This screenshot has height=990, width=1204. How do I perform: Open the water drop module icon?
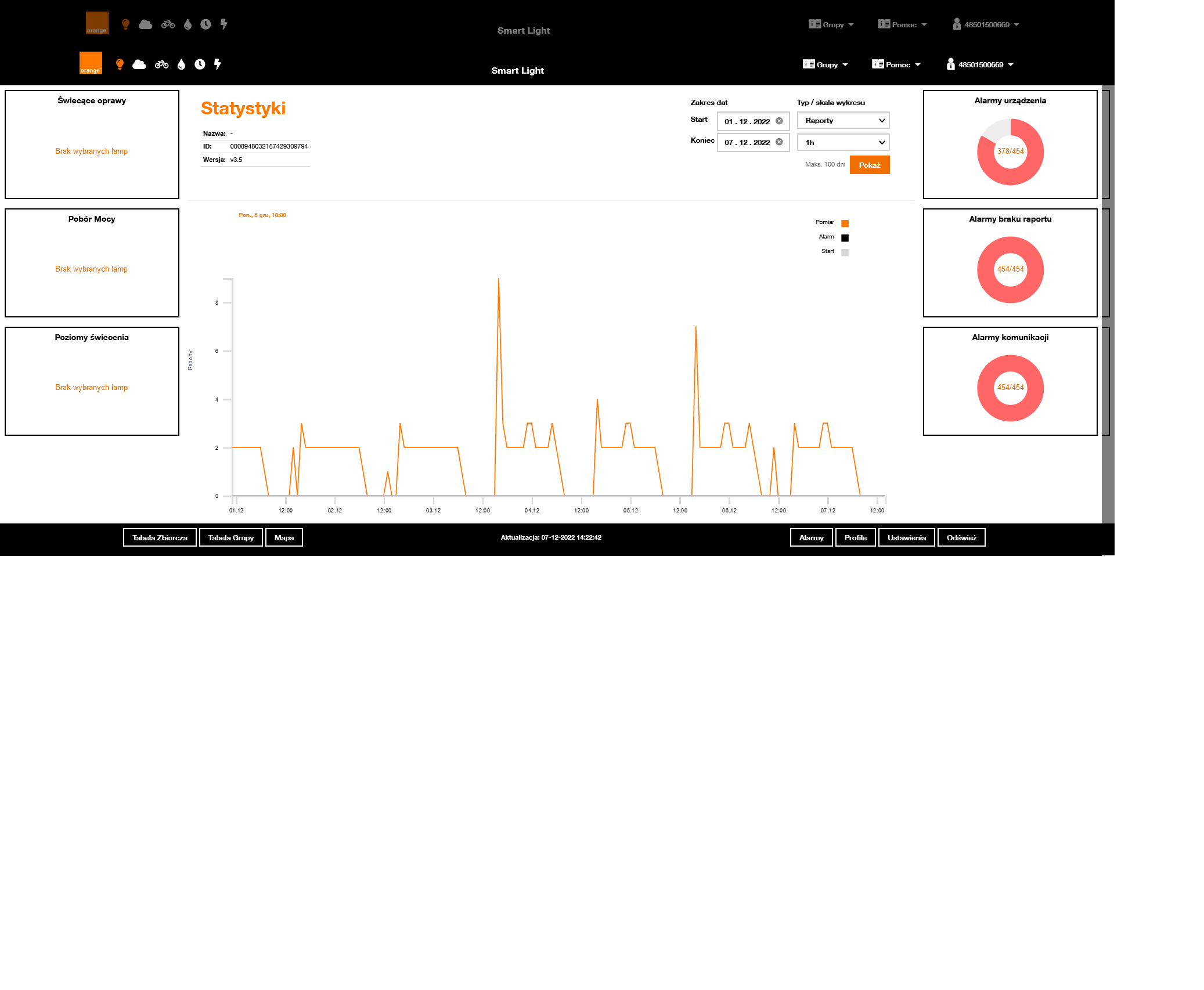pyautogui.click(x=181, y=64)
